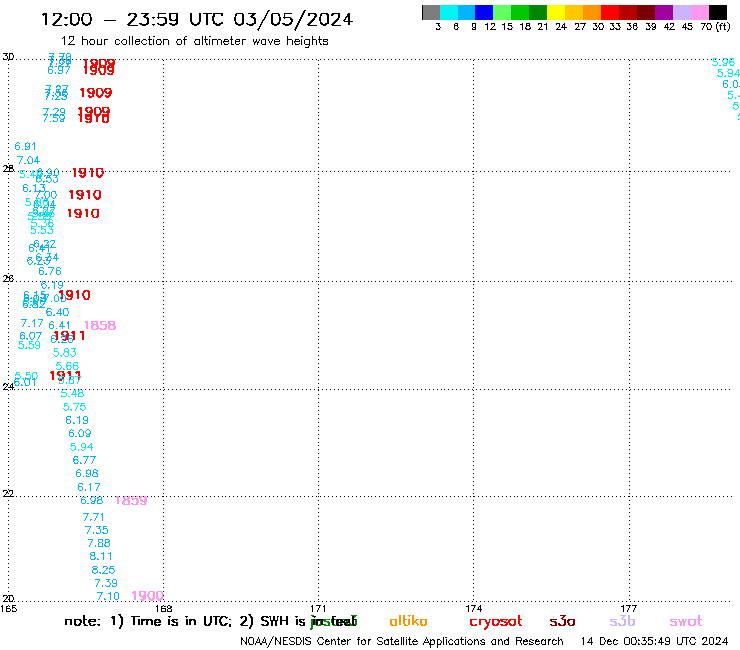Click the 171 longitude axis label
Screen dimensions: 740x650
coord(318,608)
